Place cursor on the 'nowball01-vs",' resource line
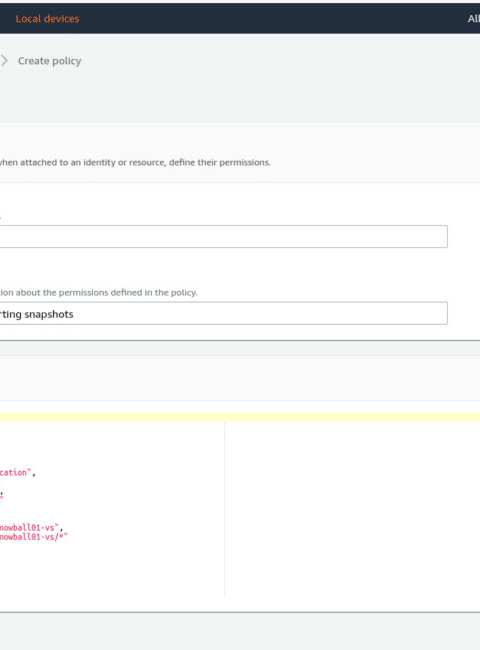 tap(32, 528)
